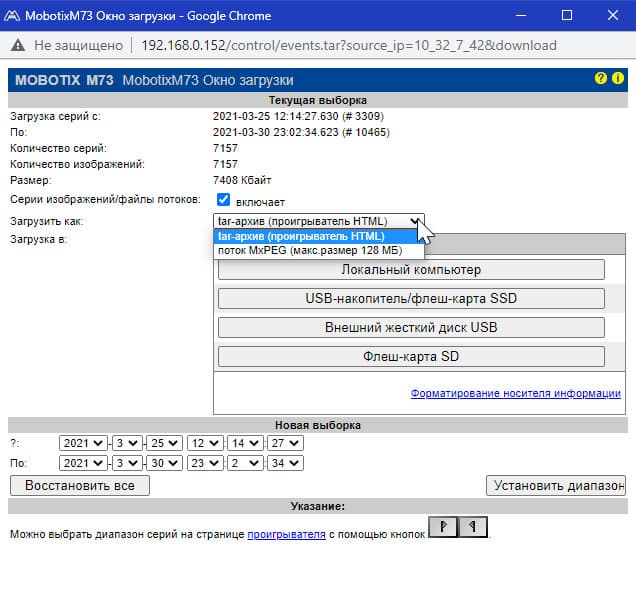Open the start hour 12 dropdown

205,443
